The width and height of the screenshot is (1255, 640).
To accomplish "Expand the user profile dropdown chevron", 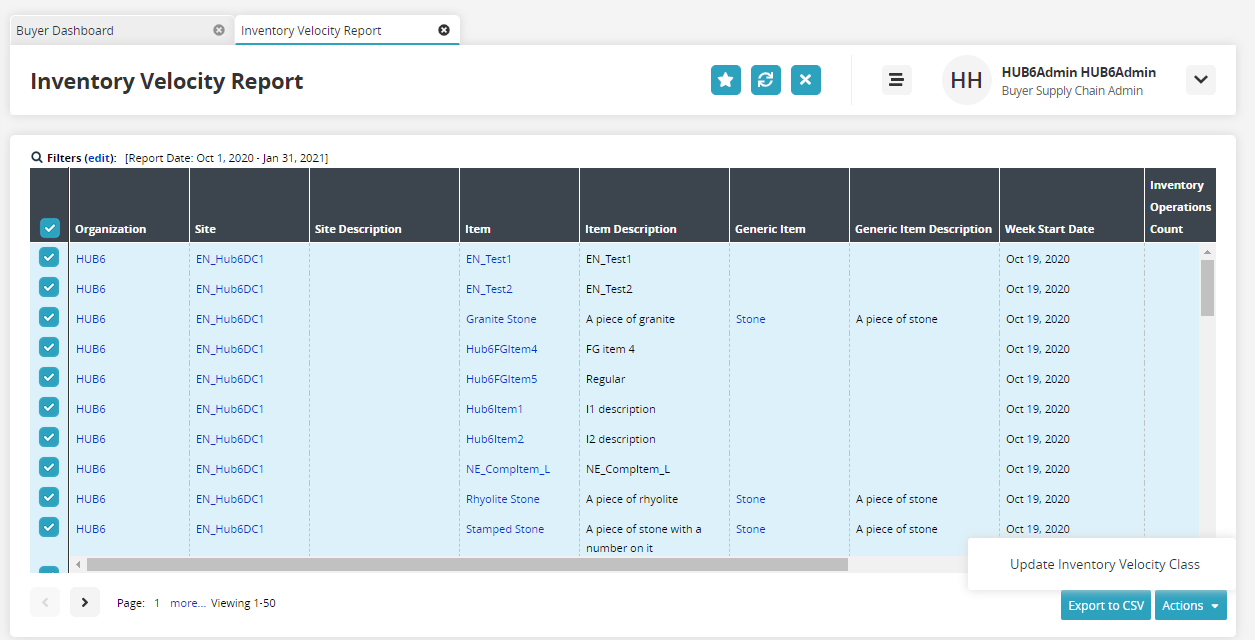I will 1201,80.
